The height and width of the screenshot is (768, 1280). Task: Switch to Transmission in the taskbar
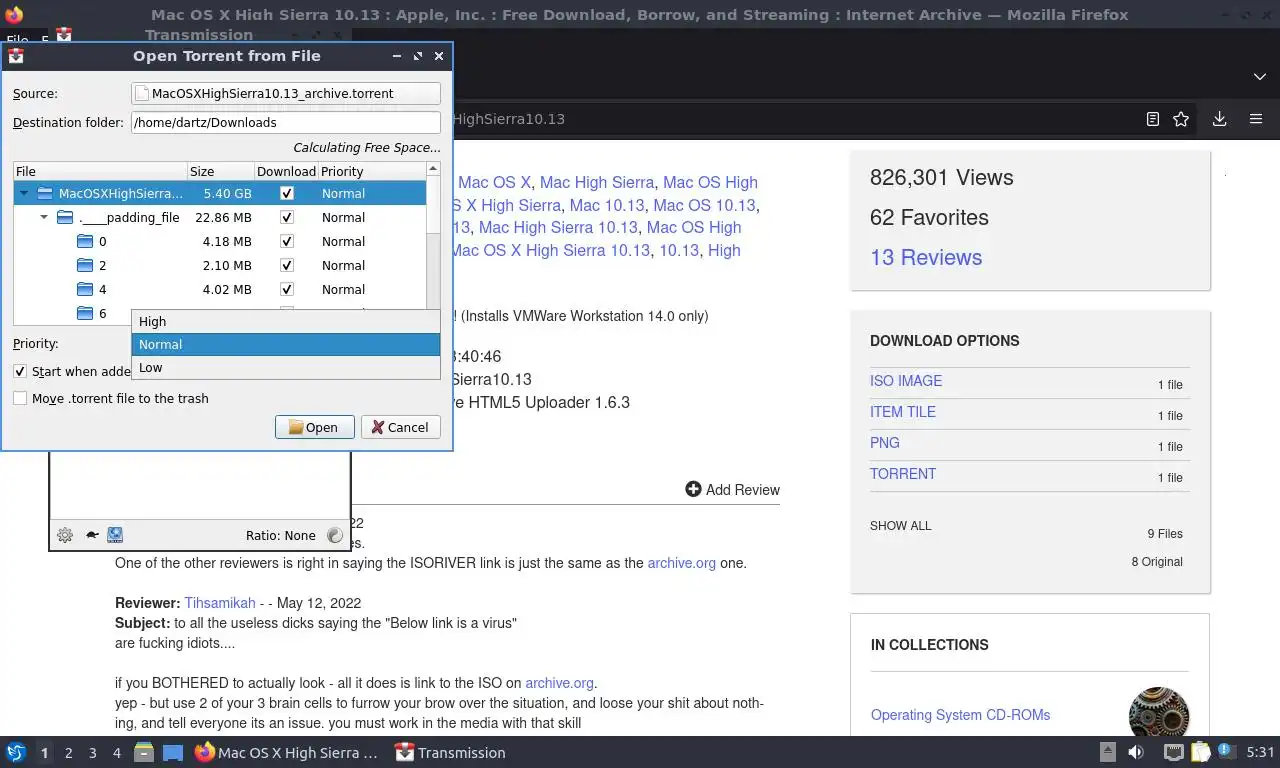(450, 753)
